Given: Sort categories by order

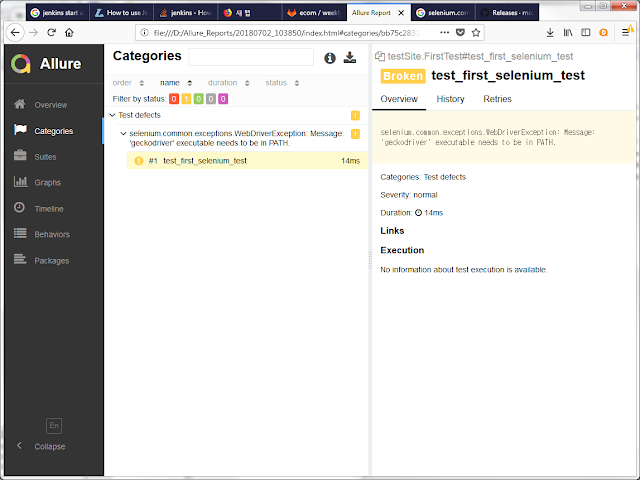Looking at the screenshot, I should click(x=128, y=83).
